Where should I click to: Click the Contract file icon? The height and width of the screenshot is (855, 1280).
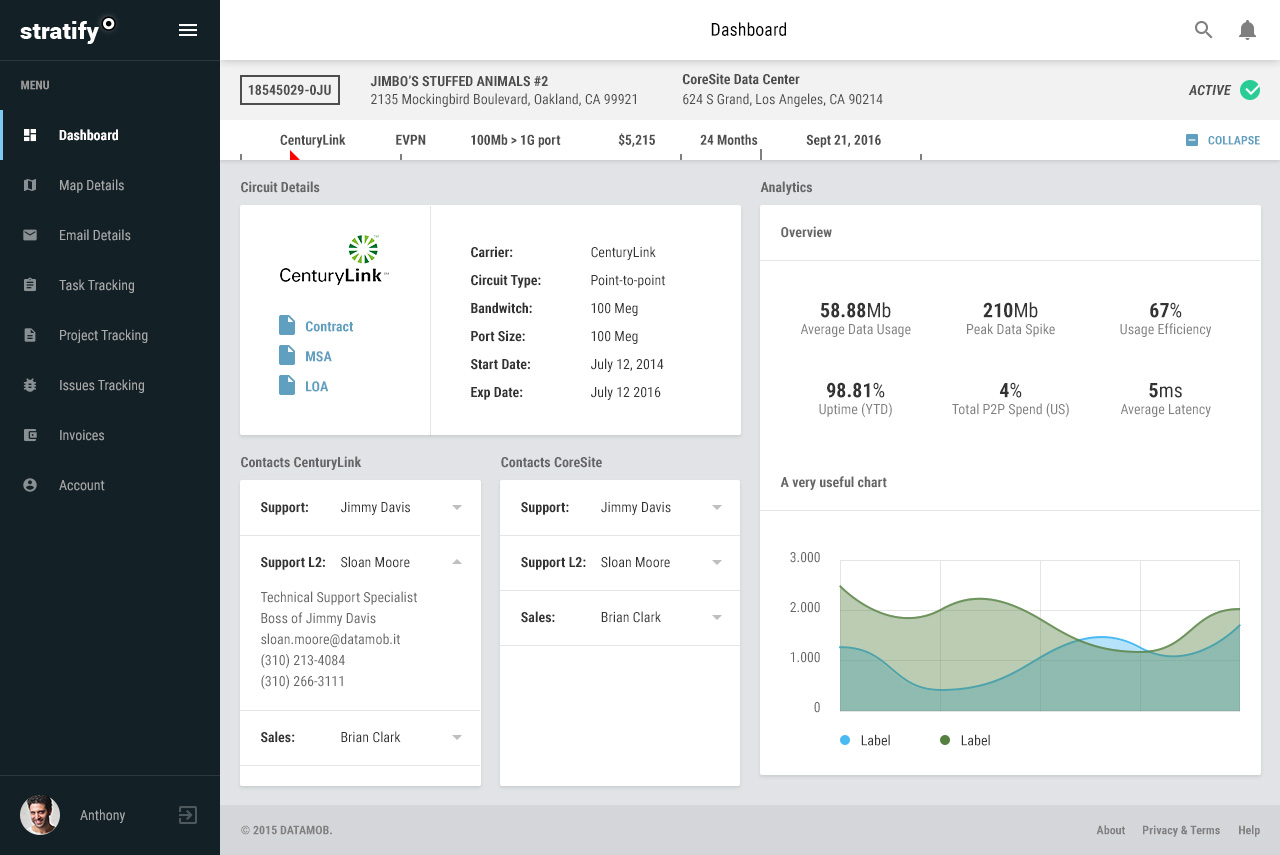pos(287,326)
